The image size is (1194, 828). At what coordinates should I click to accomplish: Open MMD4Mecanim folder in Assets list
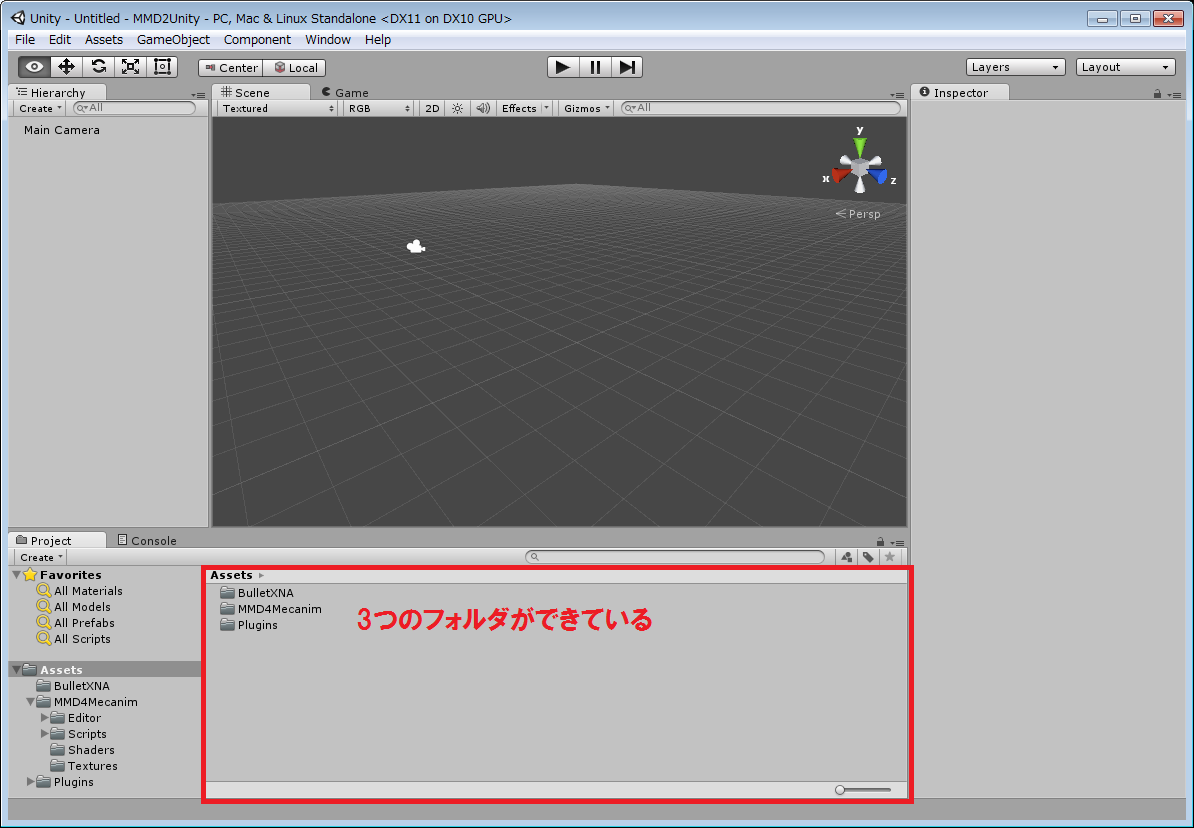click(x=271, y=609)
